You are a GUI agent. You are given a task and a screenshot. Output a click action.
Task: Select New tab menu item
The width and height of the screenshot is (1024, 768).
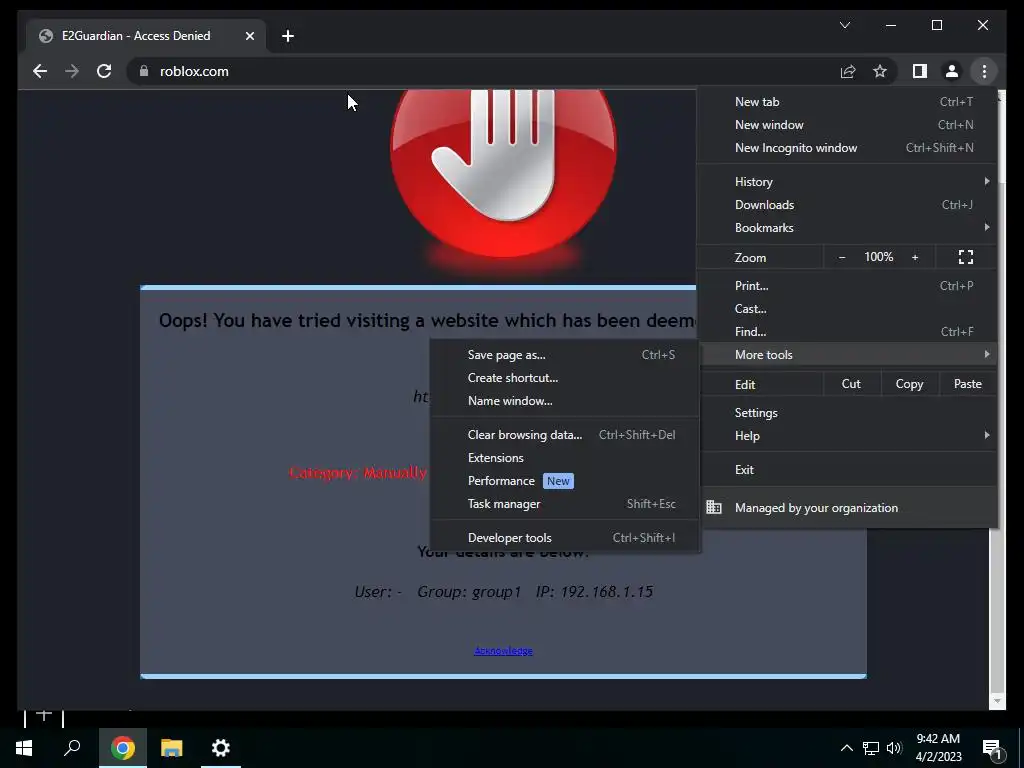point(847,102)
